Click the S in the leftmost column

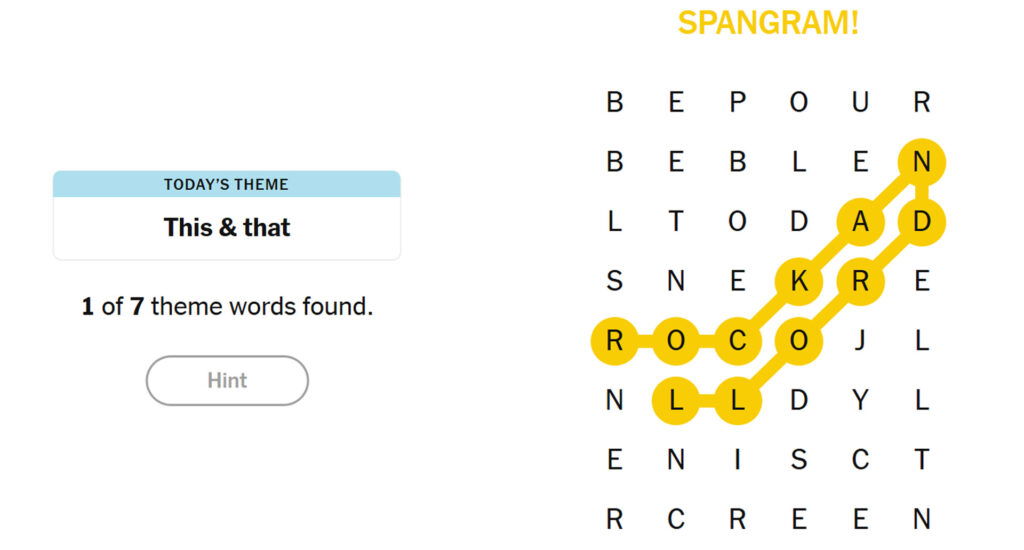coord(615,282)
